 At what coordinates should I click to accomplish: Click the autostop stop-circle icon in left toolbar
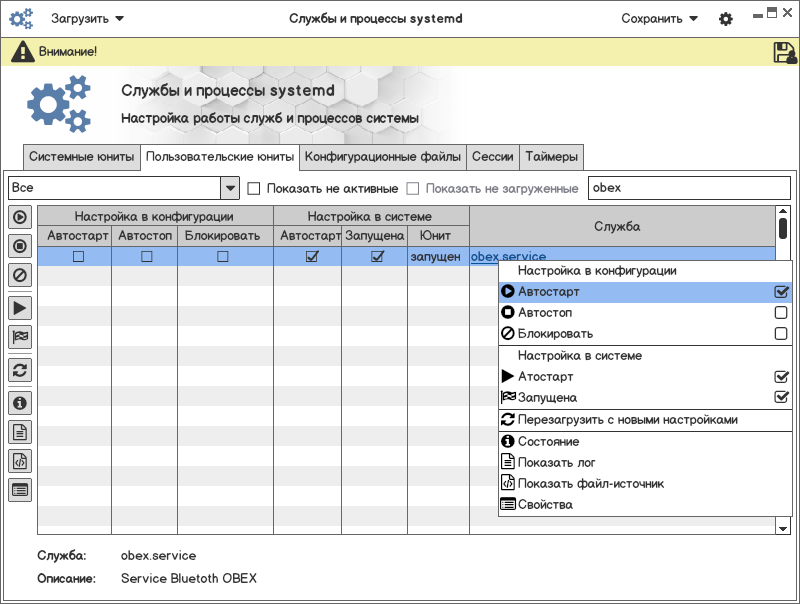(x=20, y=245)
